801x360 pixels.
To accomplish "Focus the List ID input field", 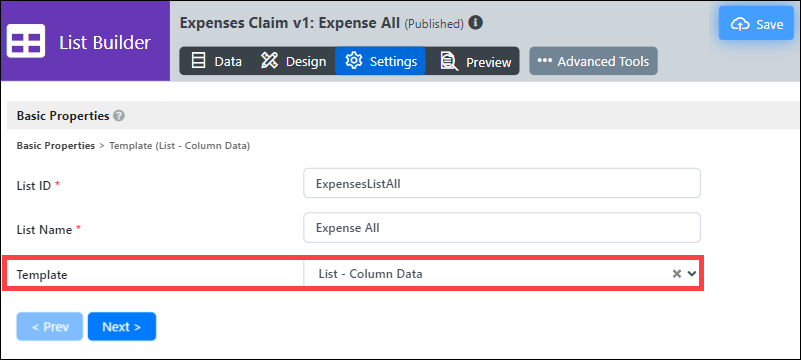I will click(x=502, y=183).
